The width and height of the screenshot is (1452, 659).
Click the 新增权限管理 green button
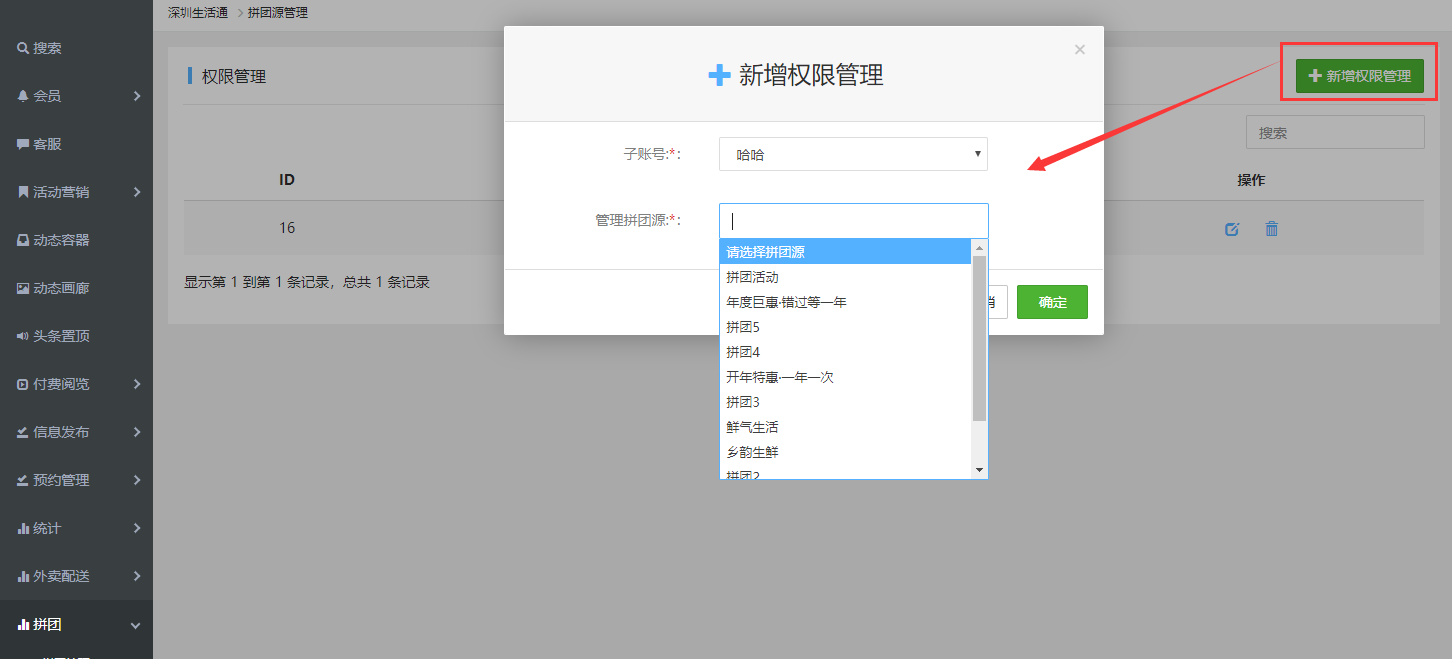pyautogui.click(x=1359, y=76)
